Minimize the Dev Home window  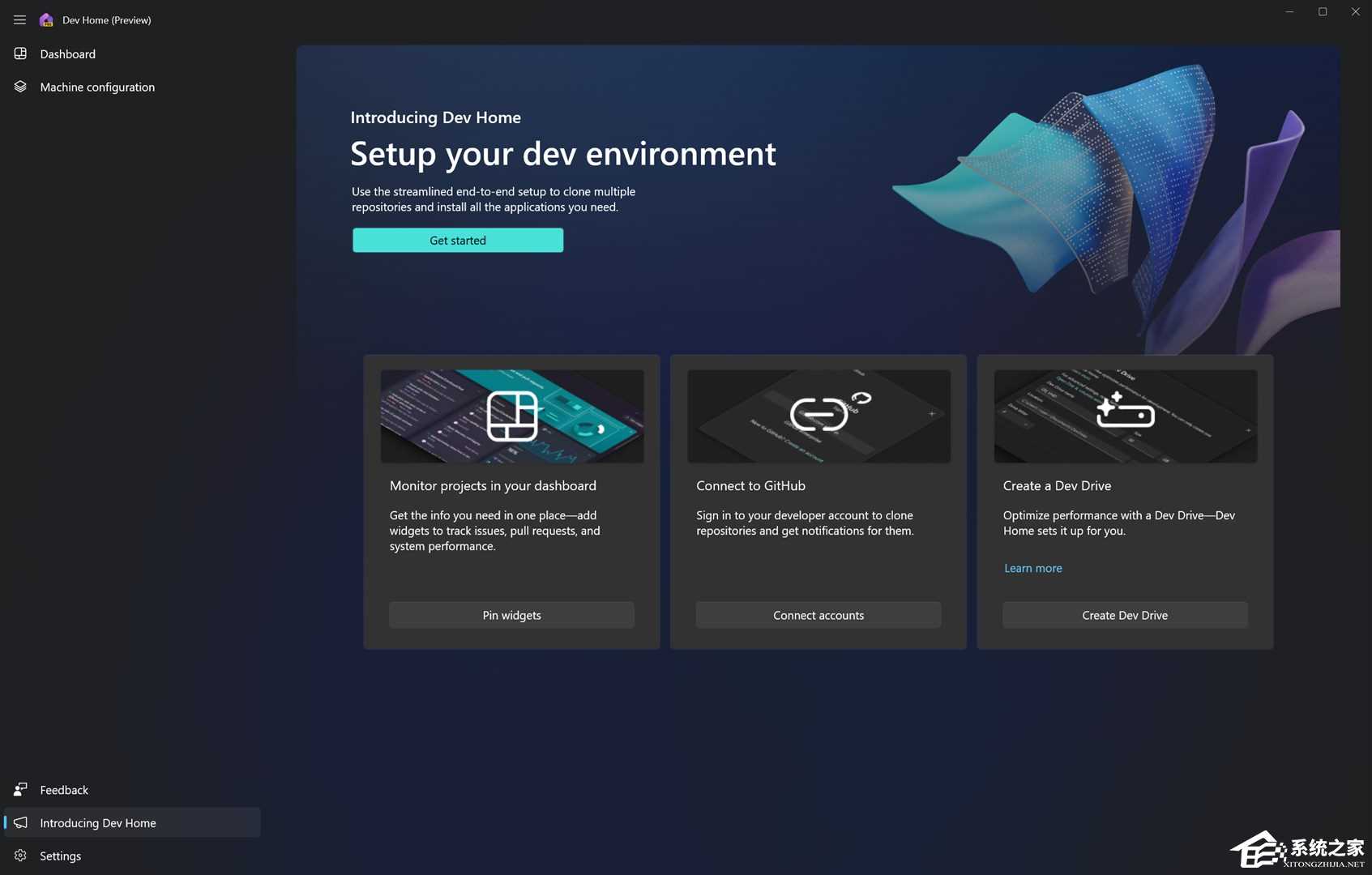click(x=1289, y=11)
